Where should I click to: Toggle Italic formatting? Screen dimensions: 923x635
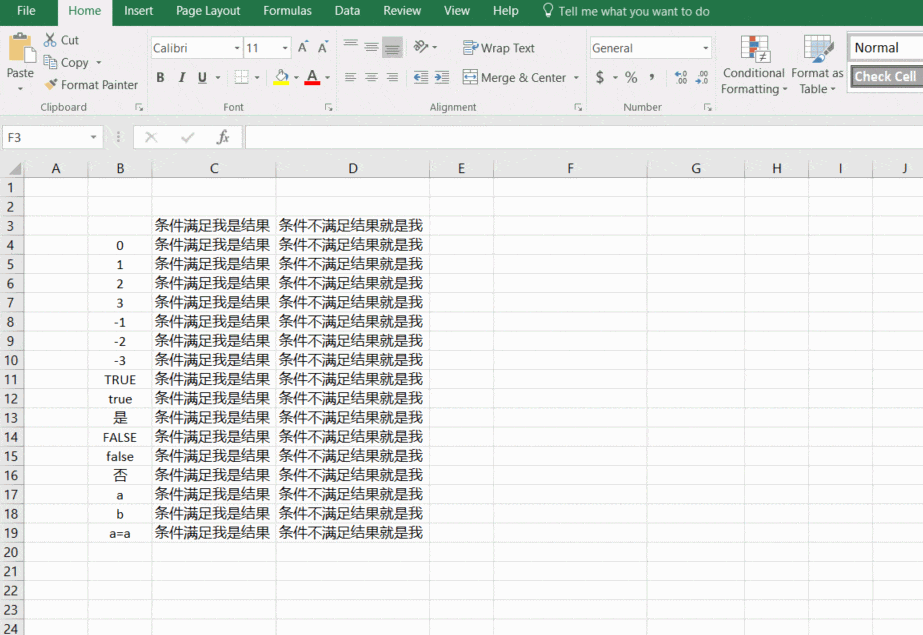[x=181, y=77]
